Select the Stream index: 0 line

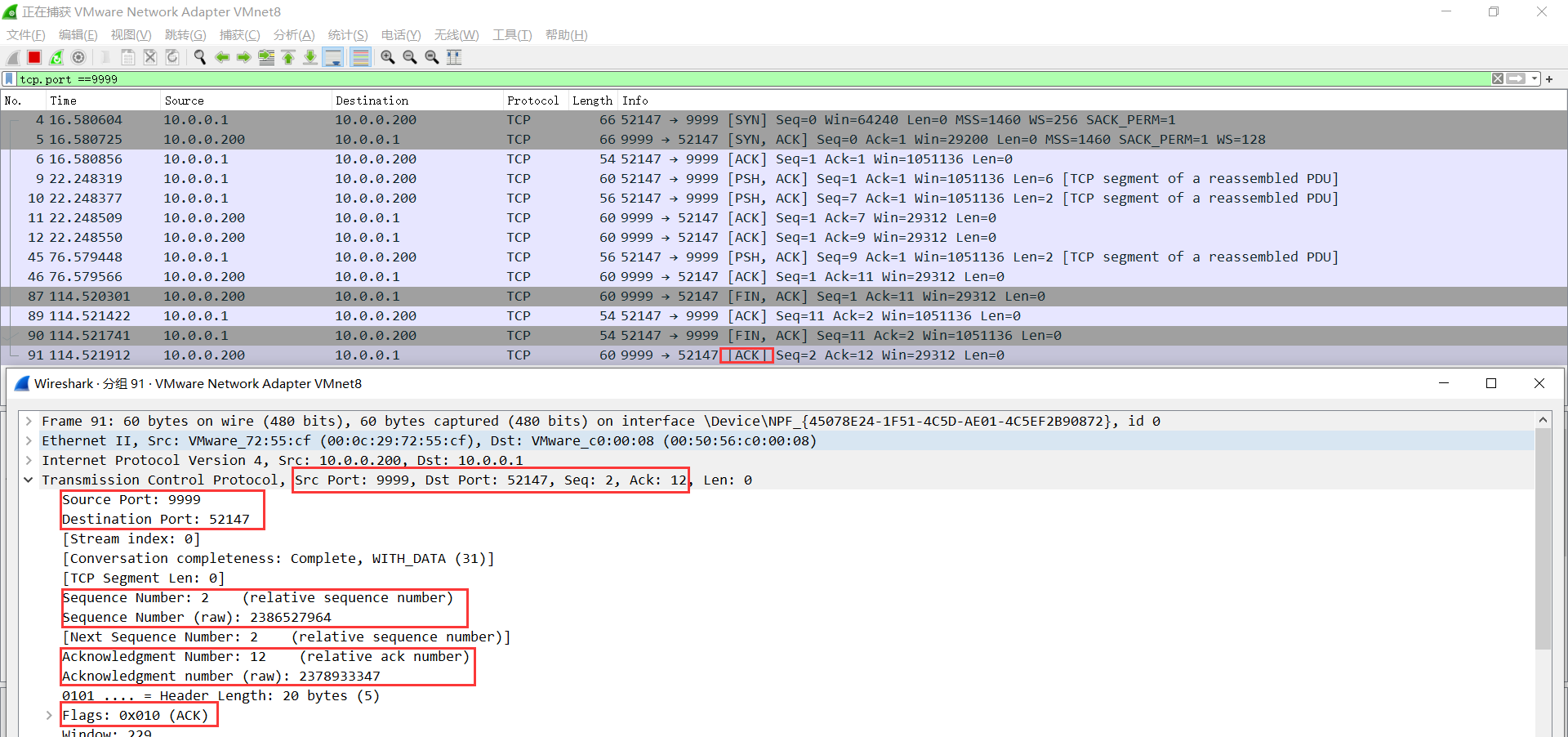(x=131, y=539)
